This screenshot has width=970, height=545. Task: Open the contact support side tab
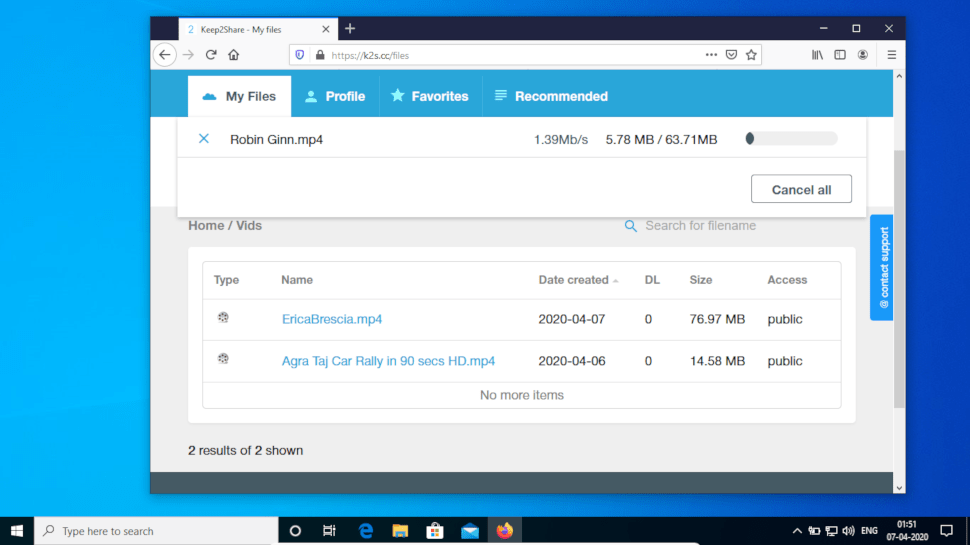click(x=882, y=267)
